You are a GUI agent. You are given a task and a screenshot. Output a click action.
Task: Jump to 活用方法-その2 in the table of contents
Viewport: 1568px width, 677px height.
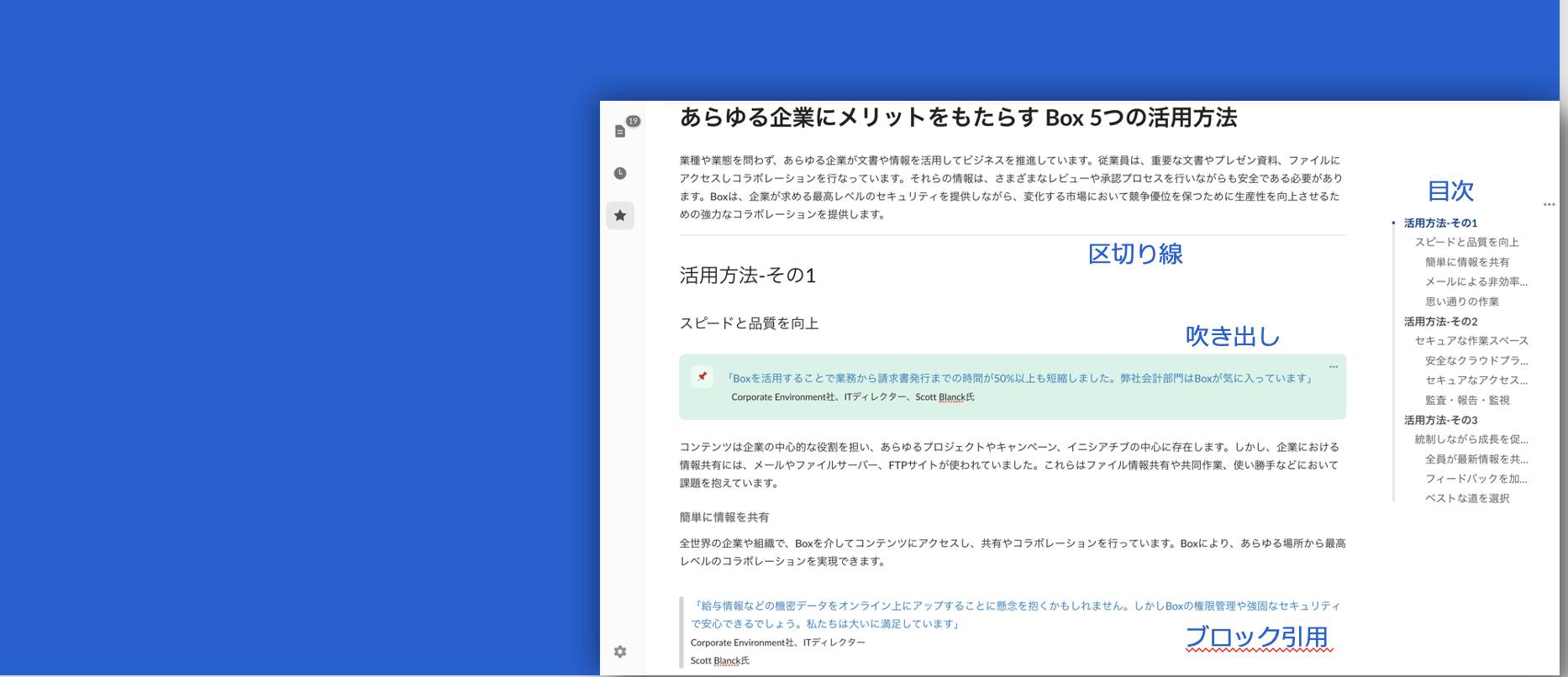pyautogui.click(x=1440, y=321)
